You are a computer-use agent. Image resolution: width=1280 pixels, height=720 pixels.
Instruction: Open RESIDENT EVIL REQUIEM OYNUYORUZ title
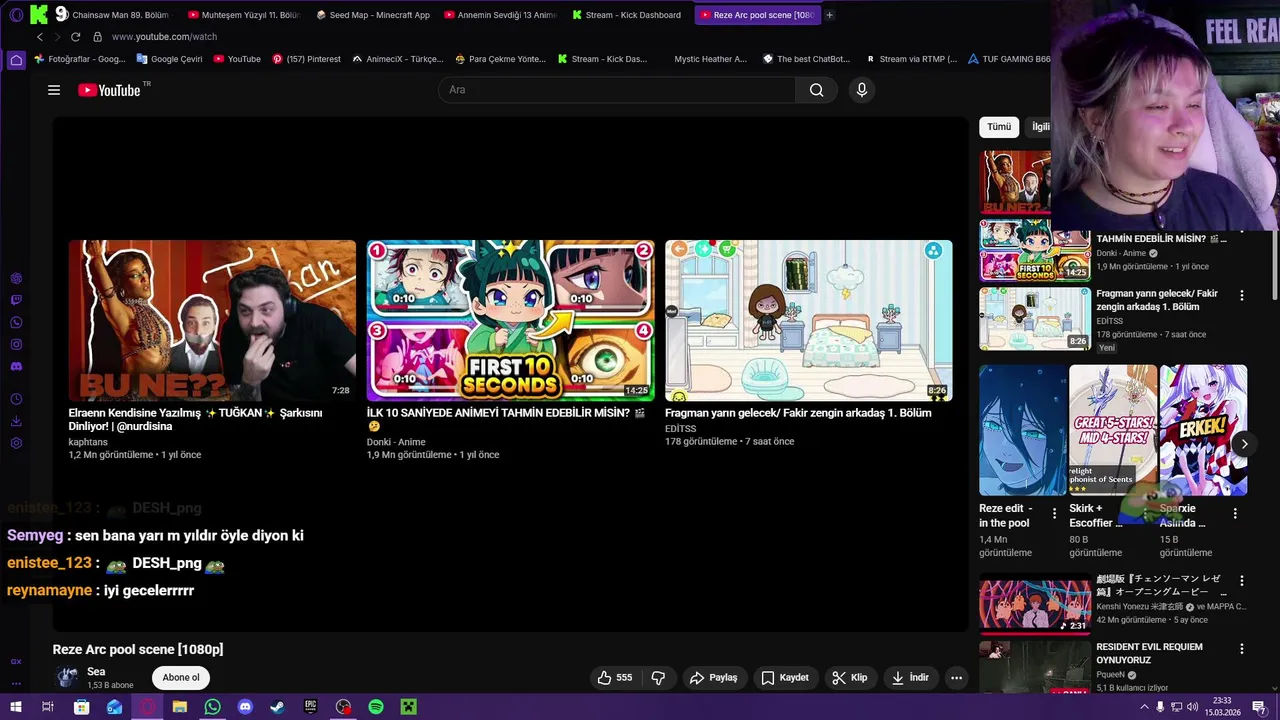1149,654
